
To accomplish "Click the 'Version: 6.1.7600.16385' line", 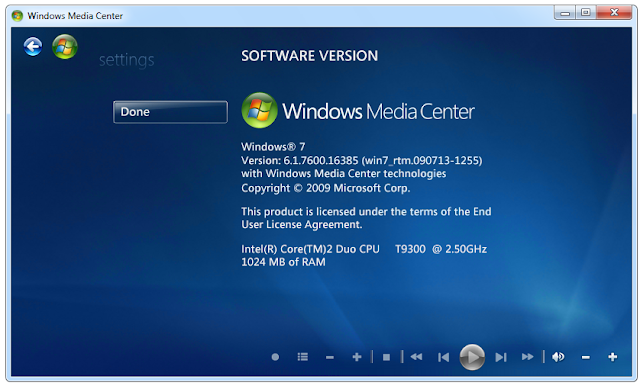I will pos(362,160).
